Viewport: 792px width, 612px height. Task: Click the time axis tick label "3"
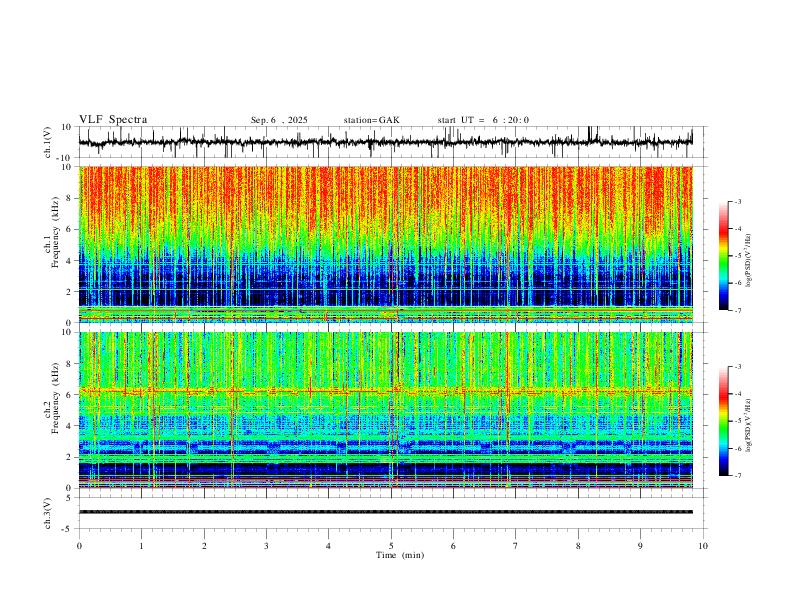[266, 546]
